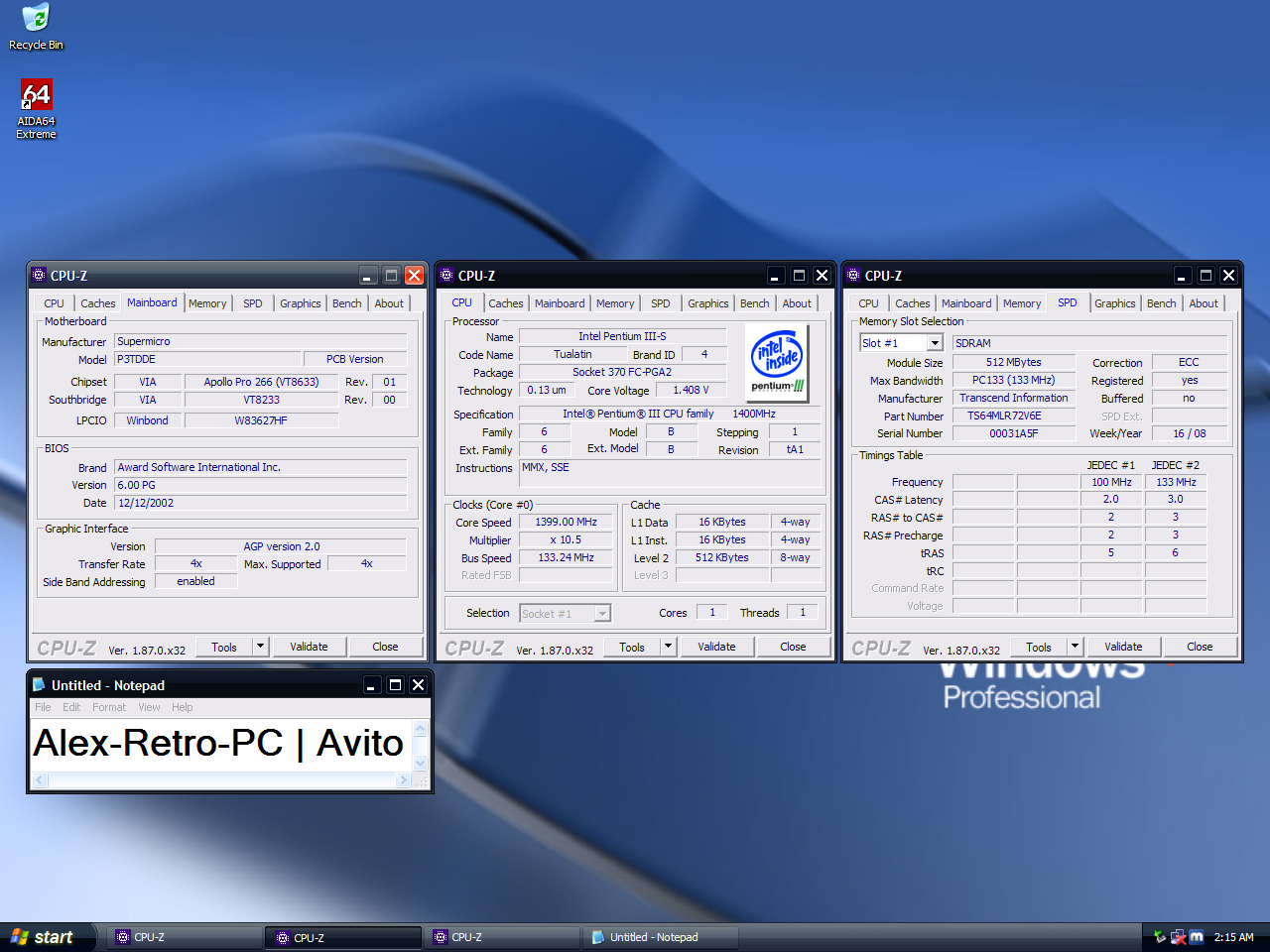Click the network error tray icon
The image size is (1270, 952).
[1178, 937]
